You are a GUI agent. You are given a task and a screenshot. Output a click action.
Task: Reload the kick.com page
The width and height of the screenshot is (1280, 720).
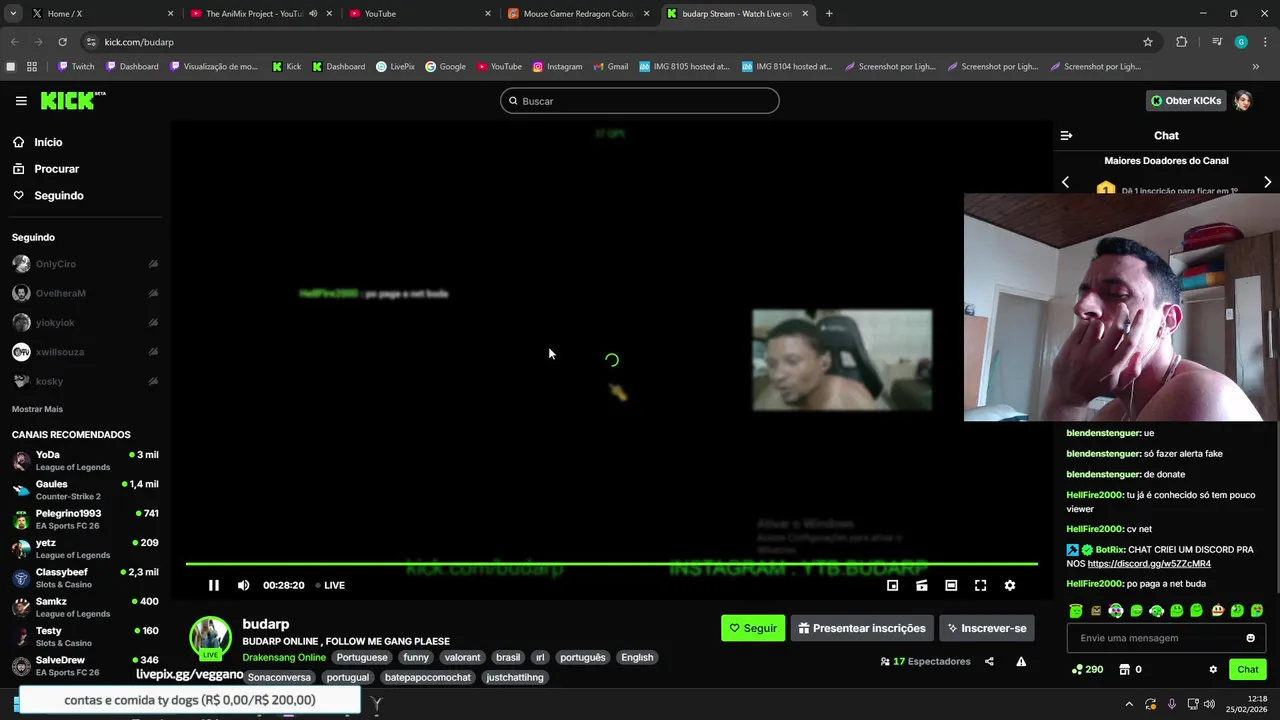point(62,42)
